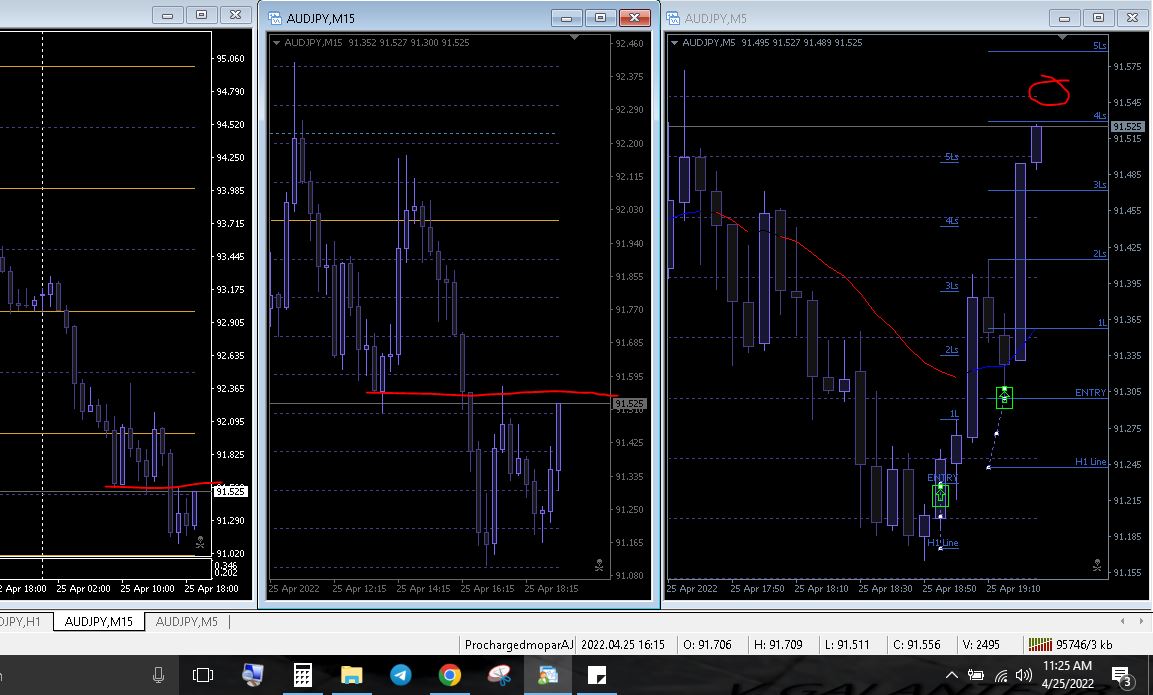
Task: Minimize the AUDJPY,M5 chart window
Action: (1064, 18)
